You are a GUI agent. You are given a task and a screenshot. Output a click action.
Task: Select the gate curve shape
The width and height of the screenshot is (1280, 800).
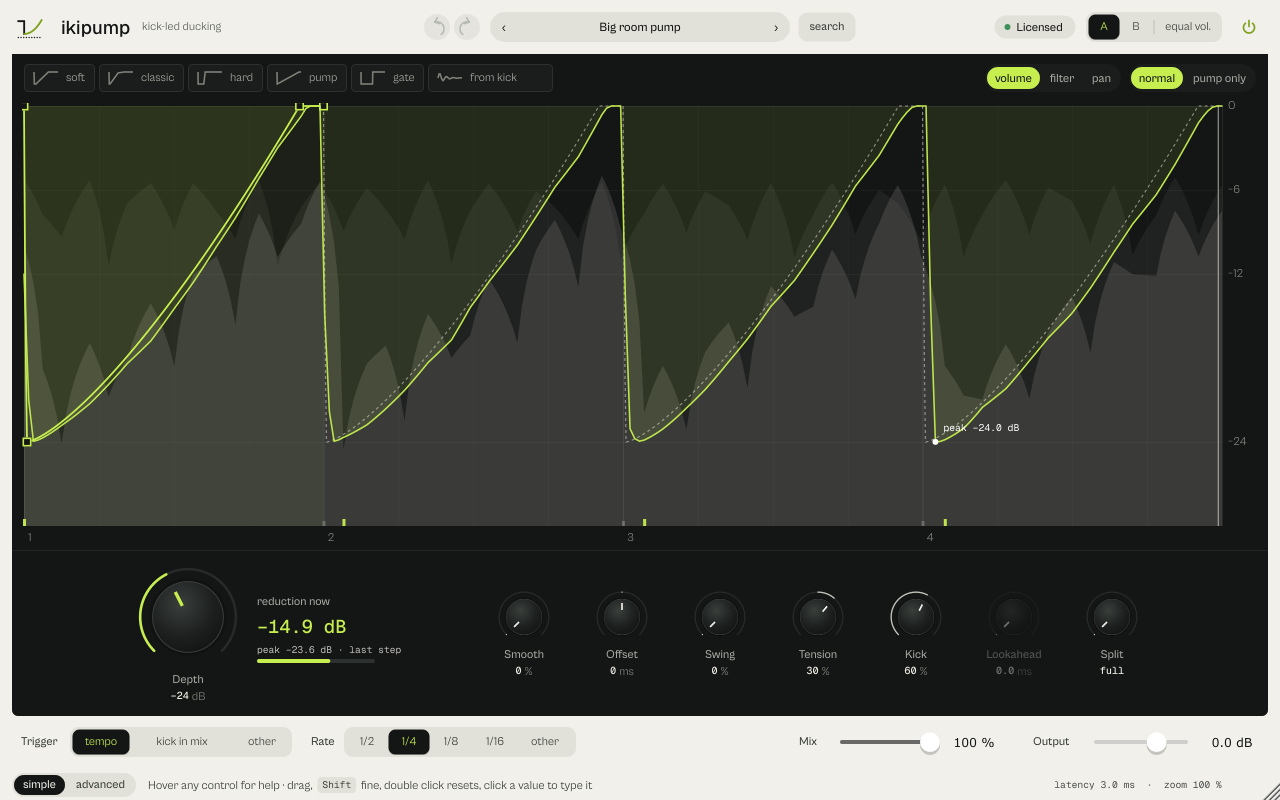pyautogui.click(x=387, y=78)
